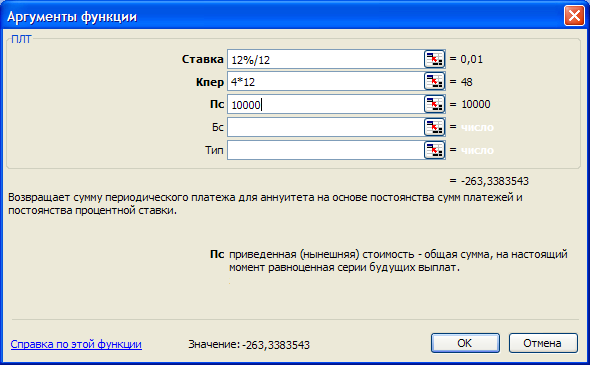The width and height of the screenshot is (590, 365).
Task: Click the Тип range selector icon
Action: [434, 150]
